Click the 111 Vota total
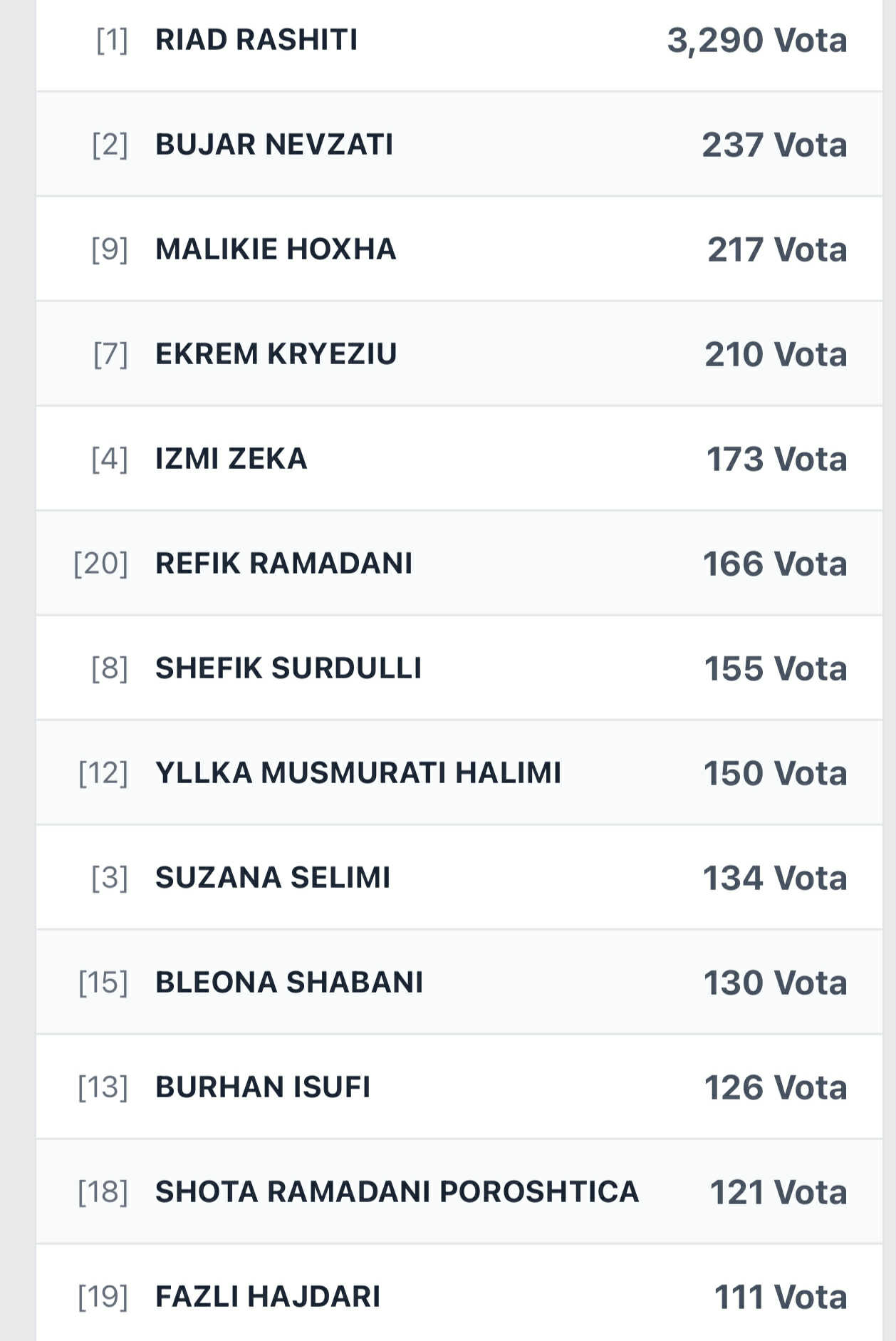Screen dimensions: 896x1341 (x=781, y=1297)
